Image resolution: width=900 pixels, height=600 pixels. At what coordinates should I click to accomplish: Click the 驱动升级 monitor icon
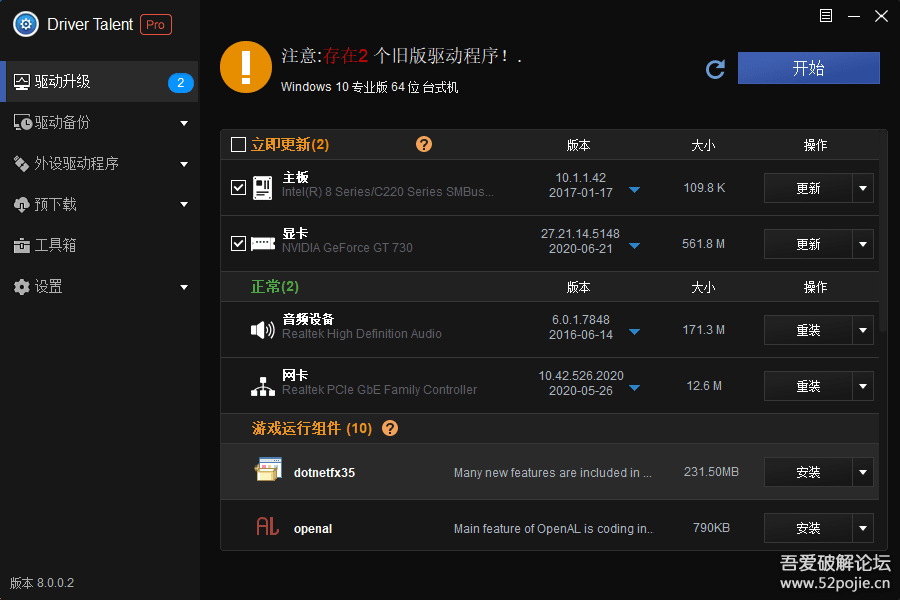coord(22,82)
